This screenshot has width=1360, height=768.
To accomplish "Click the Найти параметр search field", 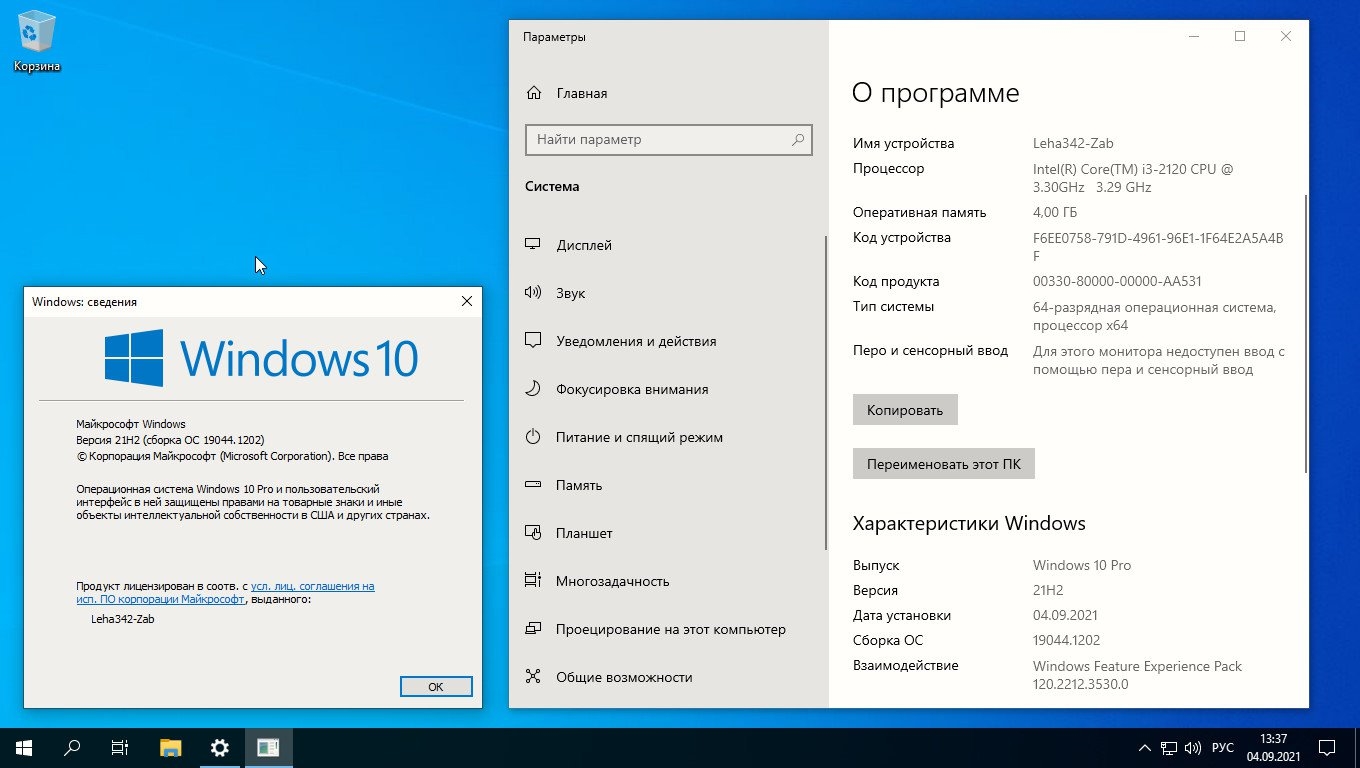I will click(669, 140).
